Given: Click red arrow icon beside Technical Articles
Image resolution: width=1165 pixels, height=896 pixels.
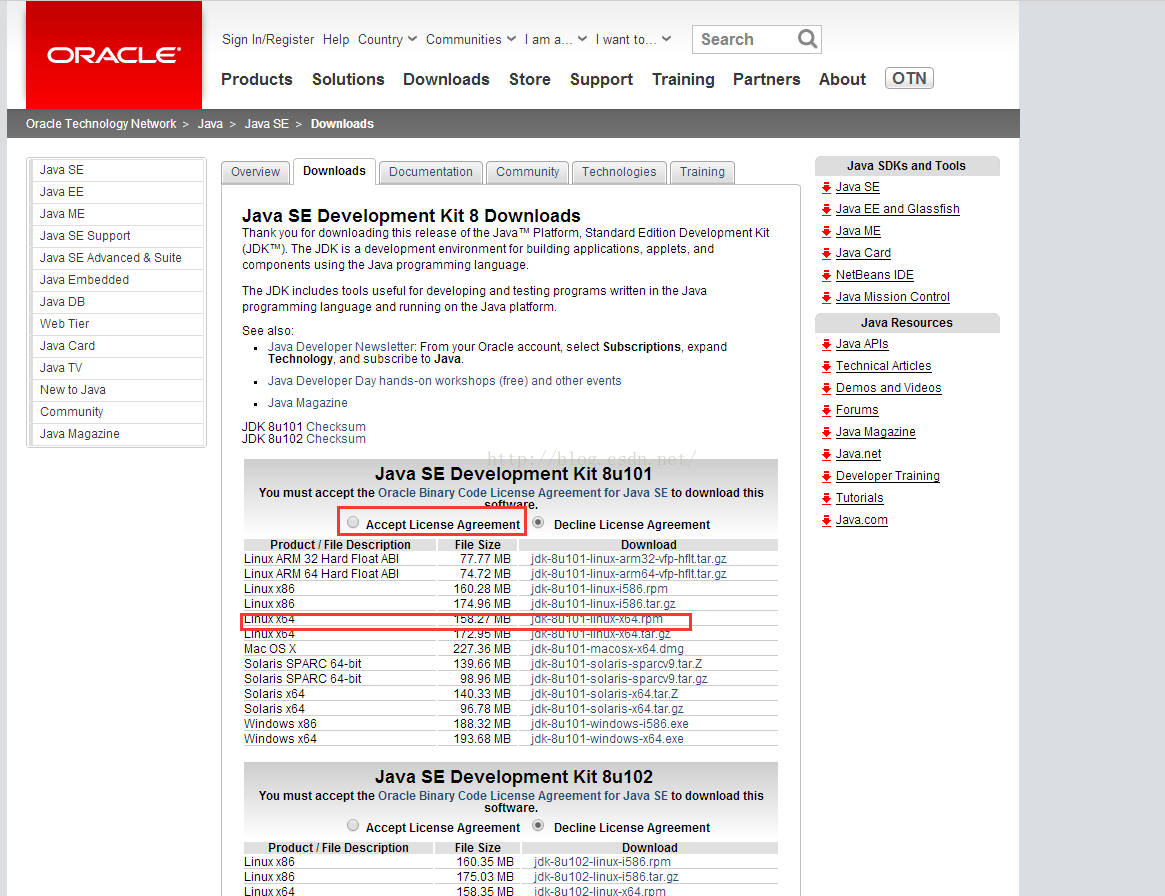Looking at the screenshot, I should 826,366.
